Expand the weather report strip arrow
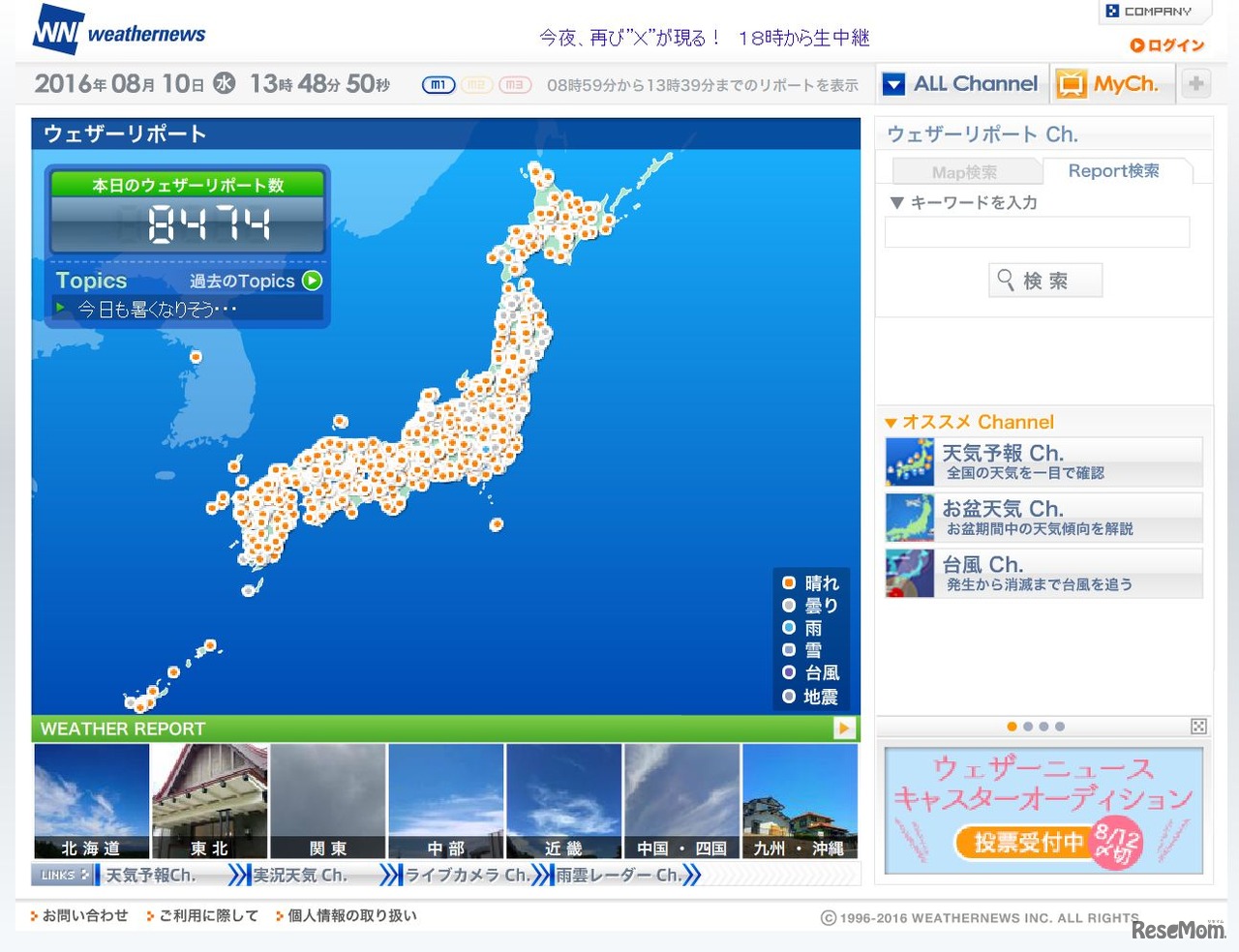1239x952 pixels. point(844,729)
